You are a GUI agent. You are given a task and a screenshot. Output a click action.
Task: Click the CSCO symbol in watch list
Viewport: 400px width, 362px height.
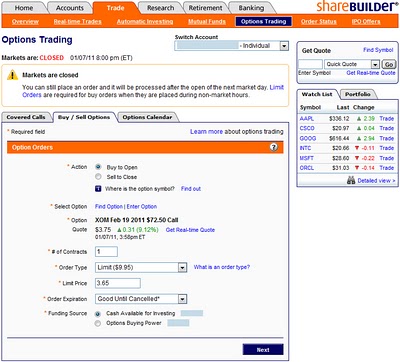click(307, 128)
